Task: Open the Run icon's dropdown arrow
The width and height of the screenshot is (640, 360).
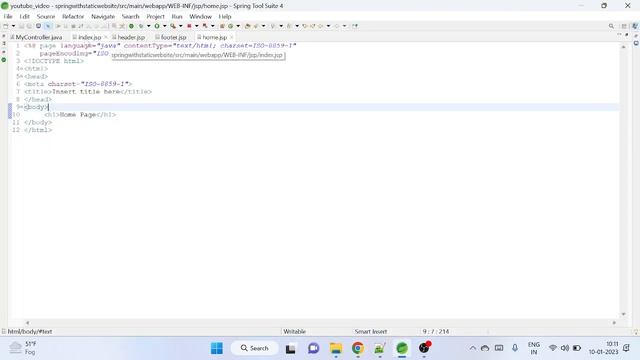Action: [149, 26]
